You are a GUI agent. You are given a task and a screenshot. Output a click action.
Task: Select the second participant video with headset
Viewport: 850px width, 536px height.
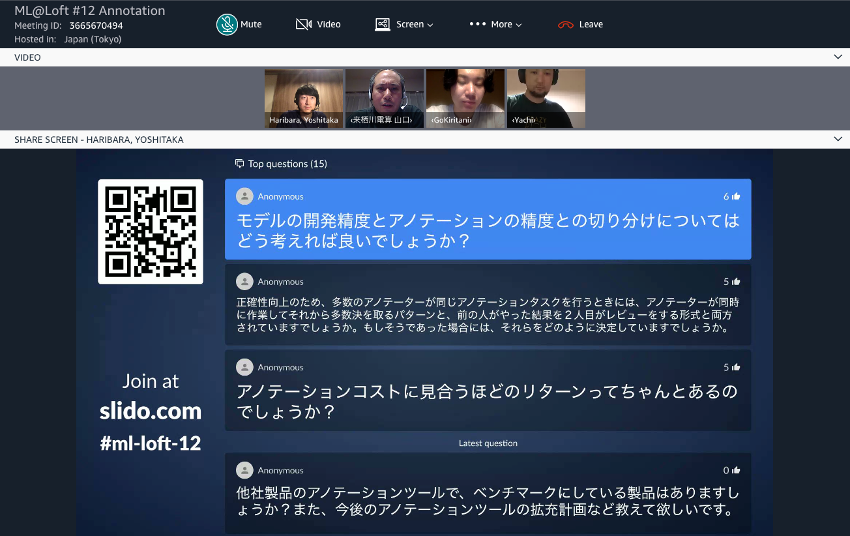[x=384, y=98]
